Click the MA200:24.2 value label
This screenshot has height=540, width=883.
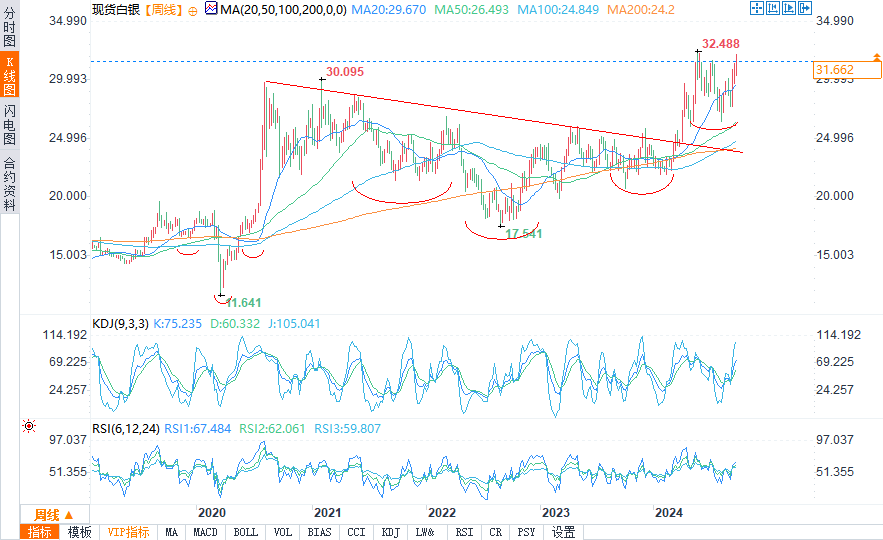pyautogui.click(x=641, y=10)
